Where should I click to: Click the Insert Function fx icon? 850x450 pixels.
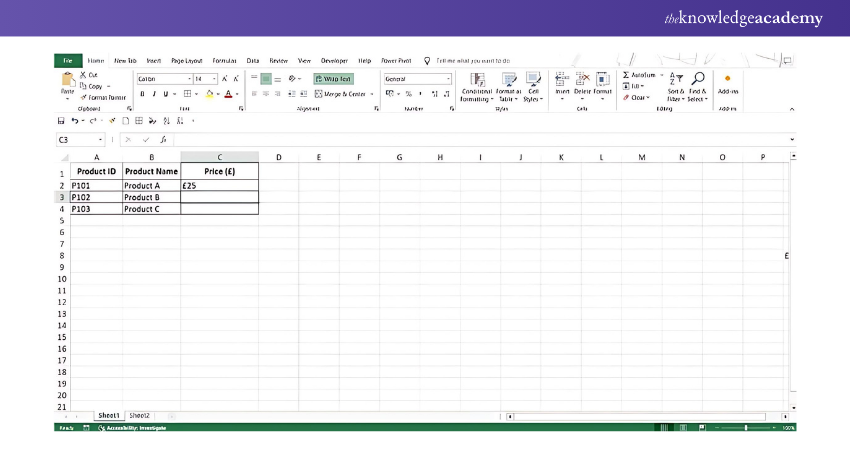click(x=163, y=139)
